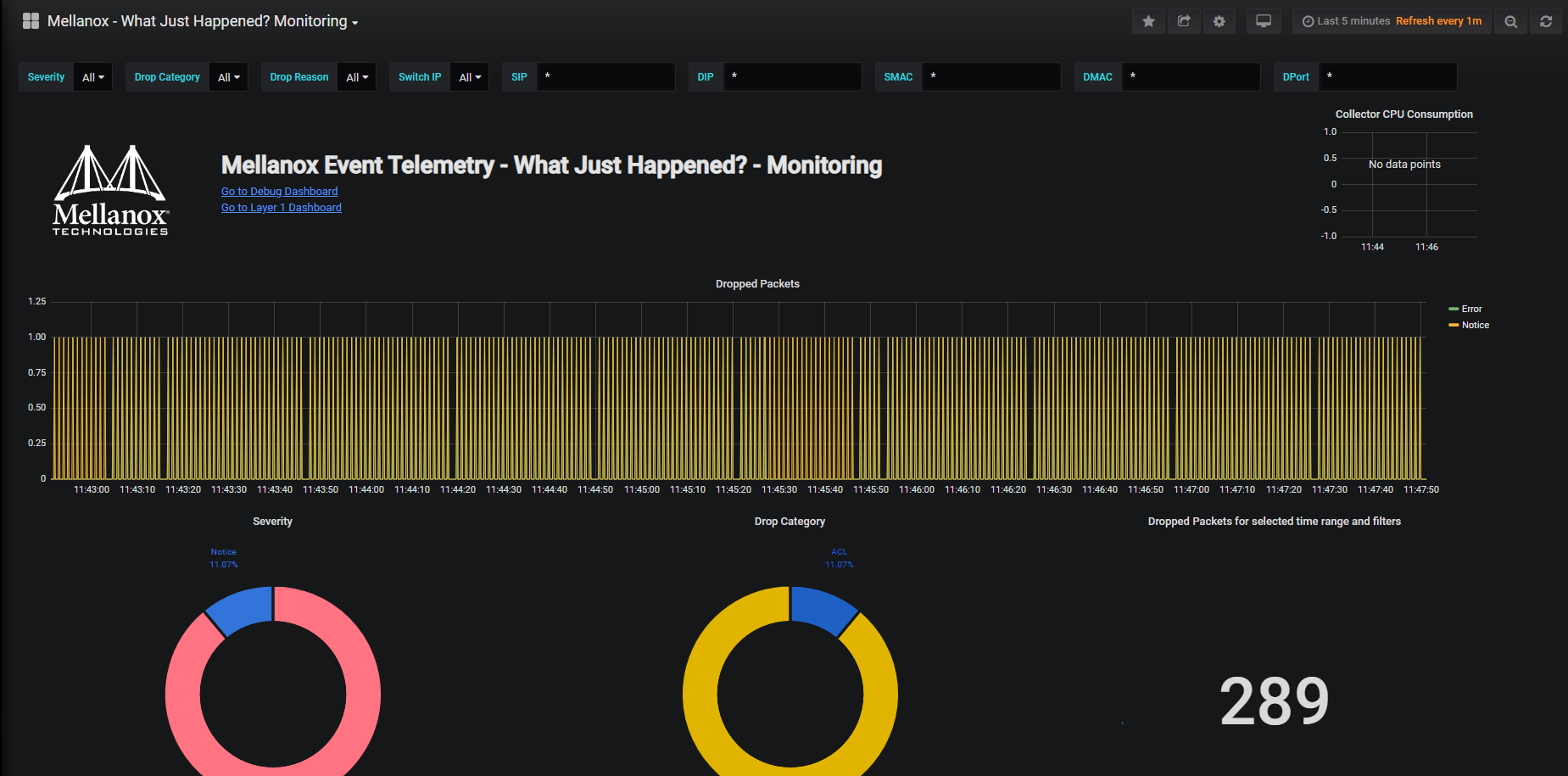Click the 11:45:00 tick on Dropped Packets axis
The height and width of the screenshot is (776, 1568).
[642, 489]
